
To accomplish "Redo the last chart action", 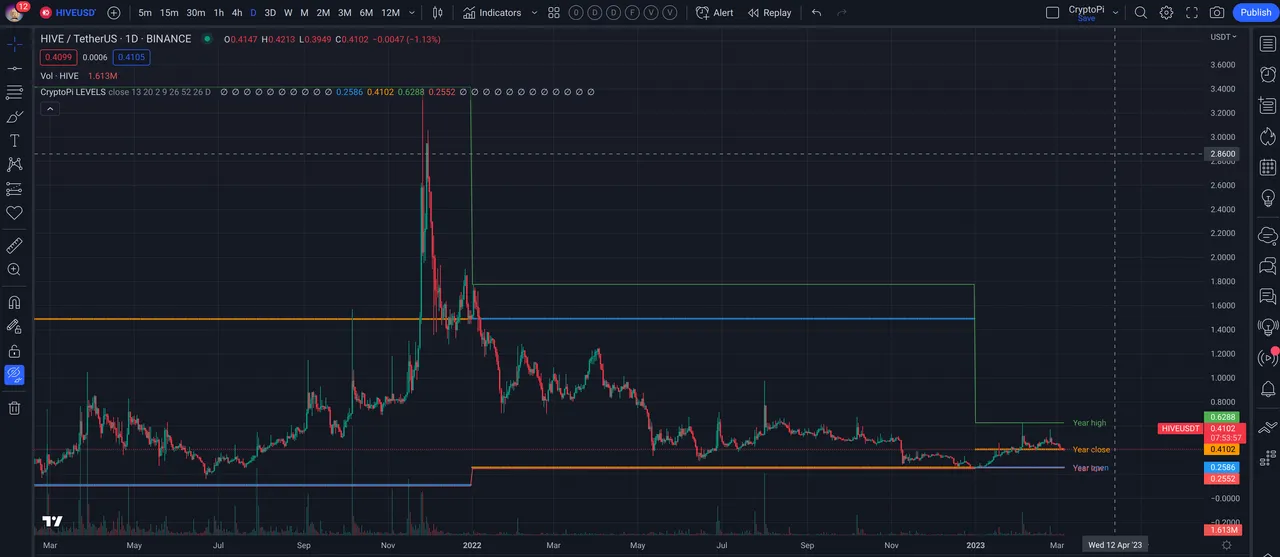I will tap(842, 13).
